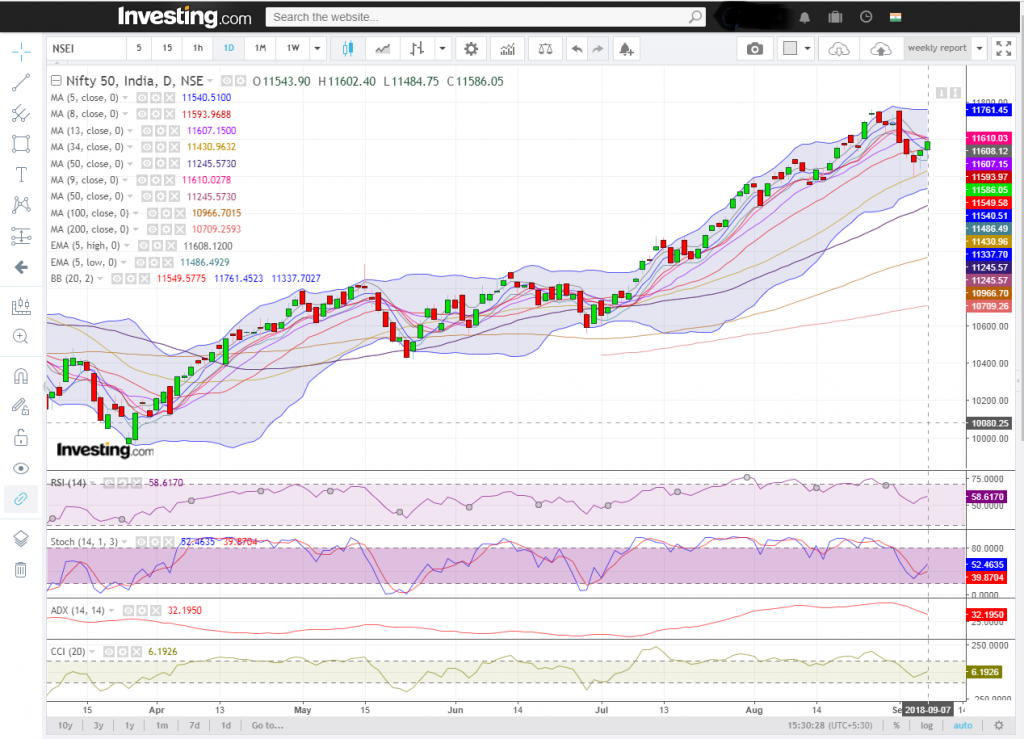Viewport: 1024px width, 739px height.
Task: Click the magnifier icon in search box
Action: (x=696, y=17)
